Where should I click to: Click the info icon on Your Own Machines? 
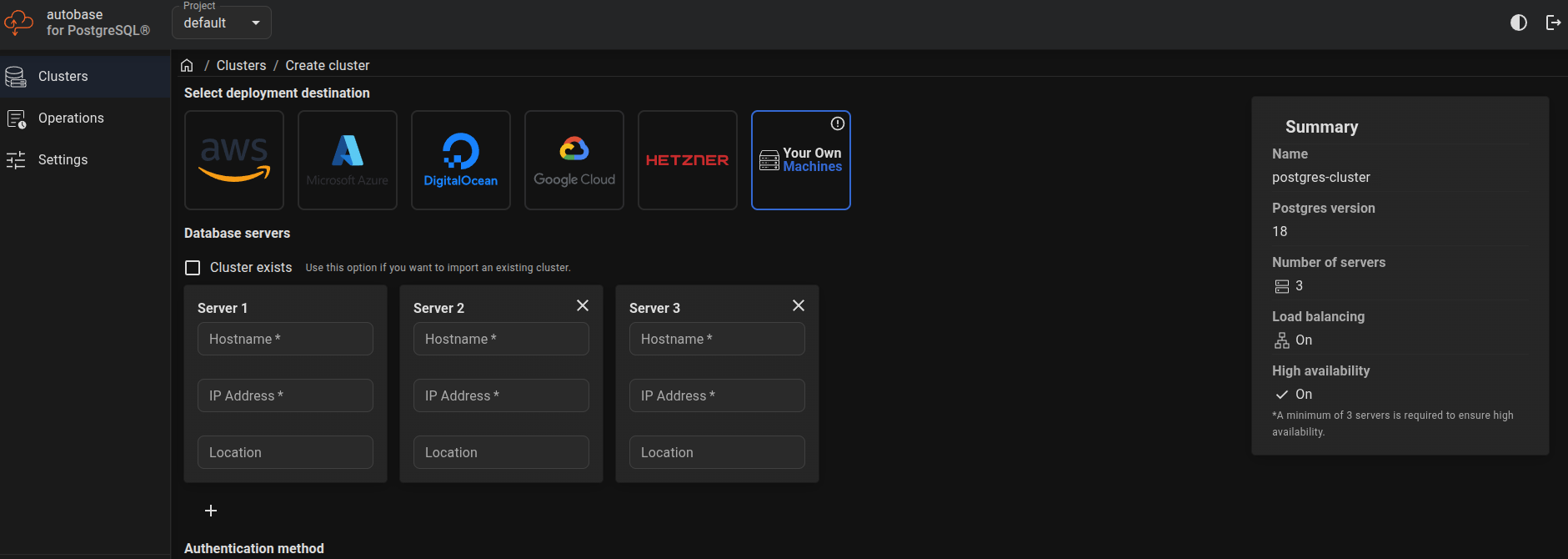click(x=838, y=123)
